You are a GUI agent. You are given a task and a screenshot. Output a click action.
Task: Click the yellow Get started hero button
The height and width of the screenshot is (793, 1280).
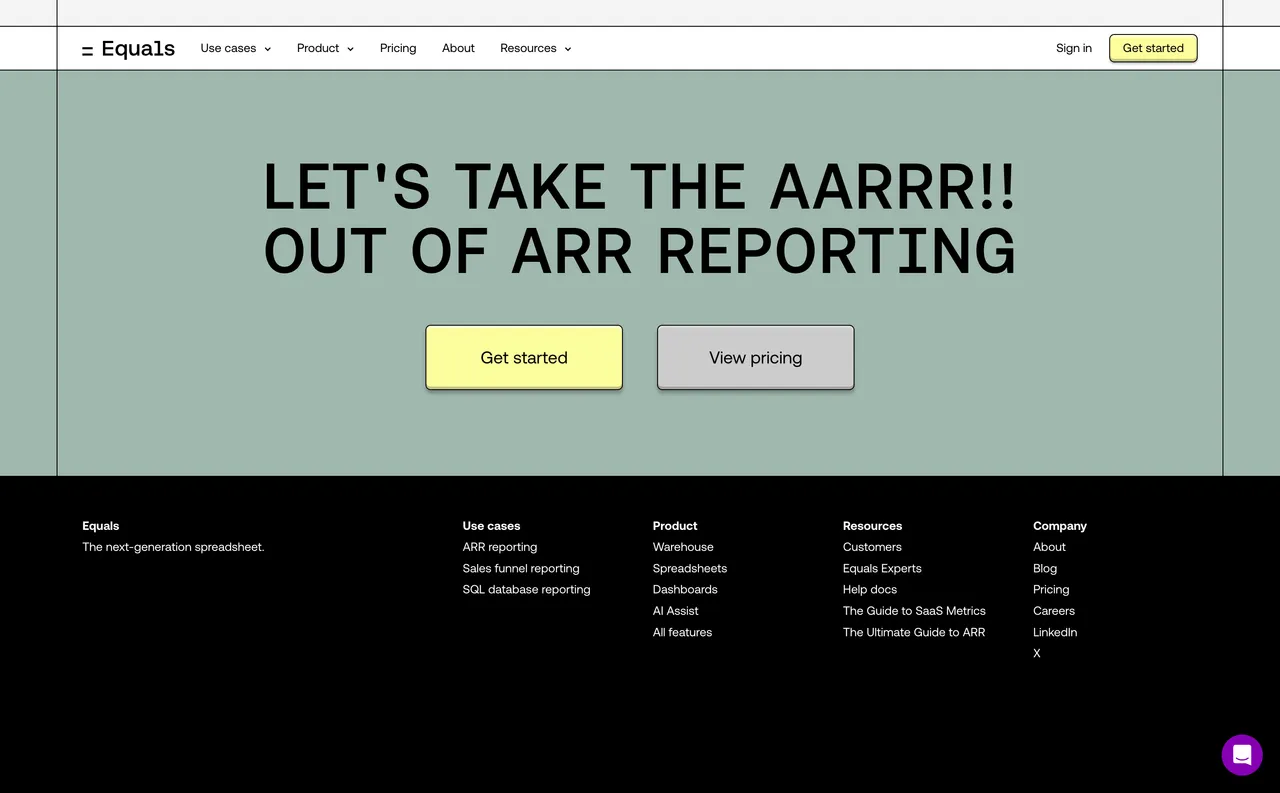(524, 357)
